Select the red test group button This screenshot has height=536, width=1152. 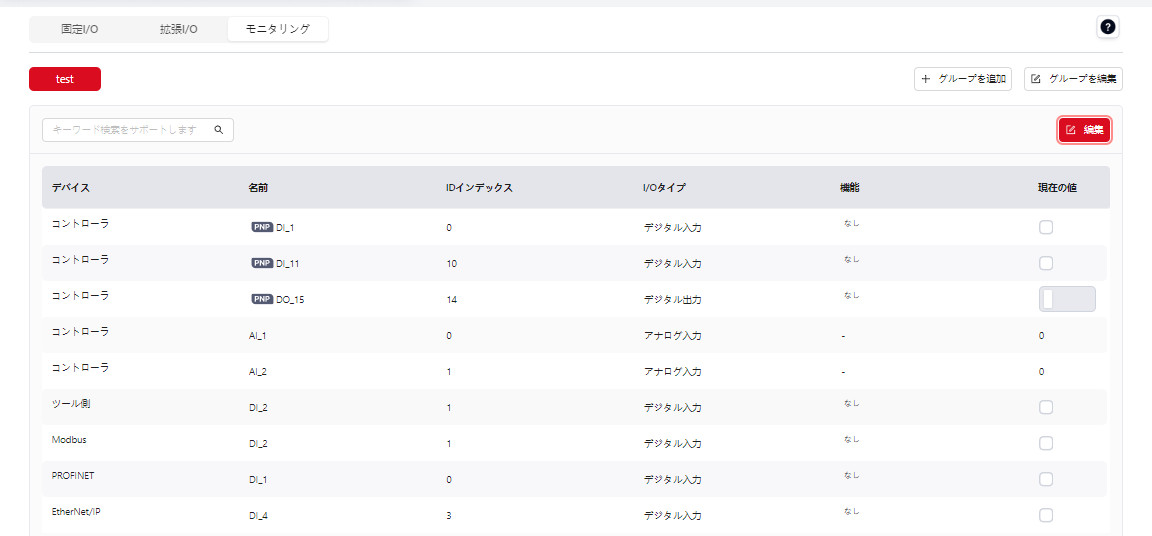pos(65,79)
